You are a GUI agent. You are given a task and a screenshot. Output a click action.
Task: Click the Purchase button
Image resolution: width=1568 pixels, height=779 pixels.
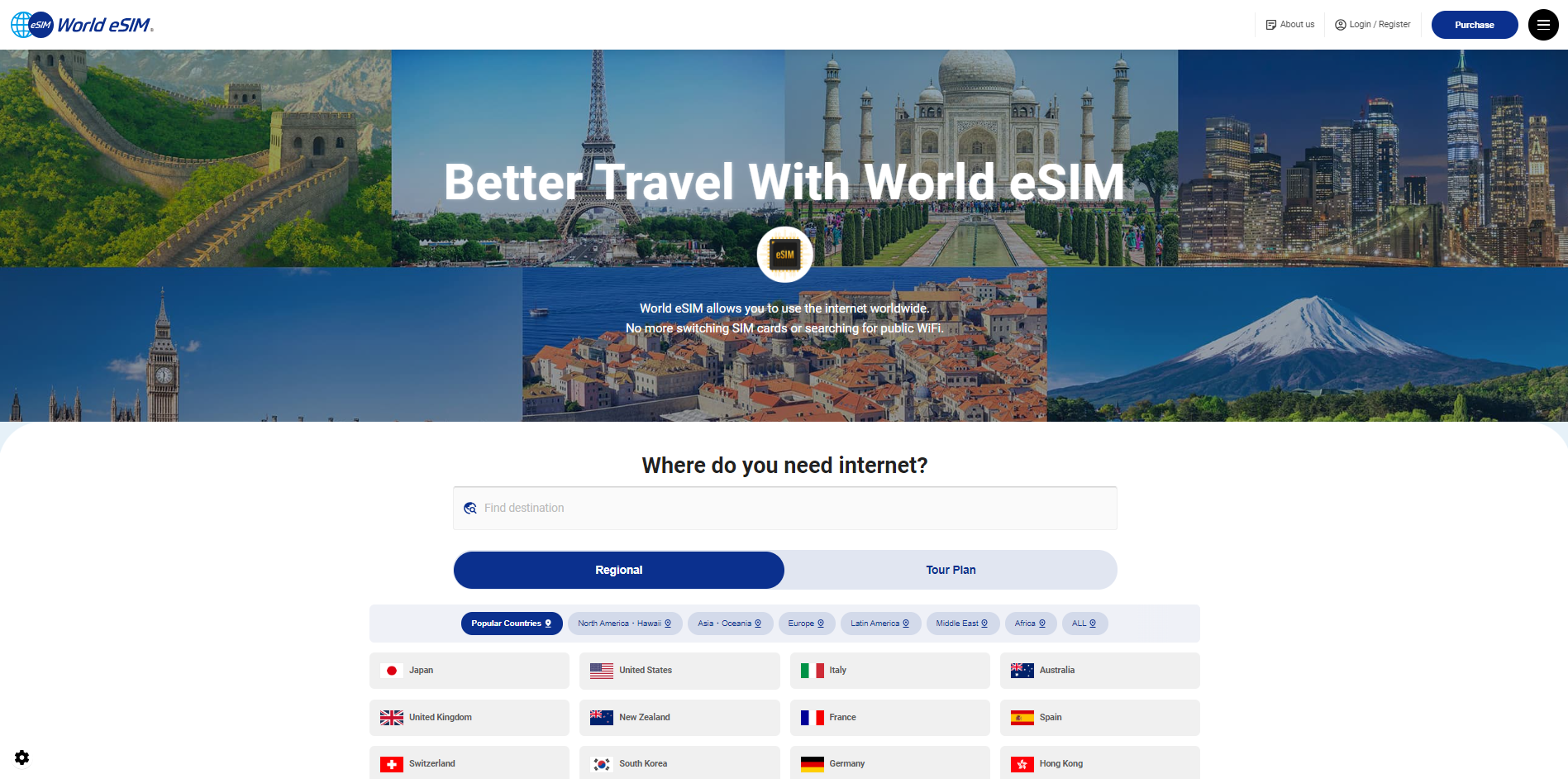point(1475,25)
